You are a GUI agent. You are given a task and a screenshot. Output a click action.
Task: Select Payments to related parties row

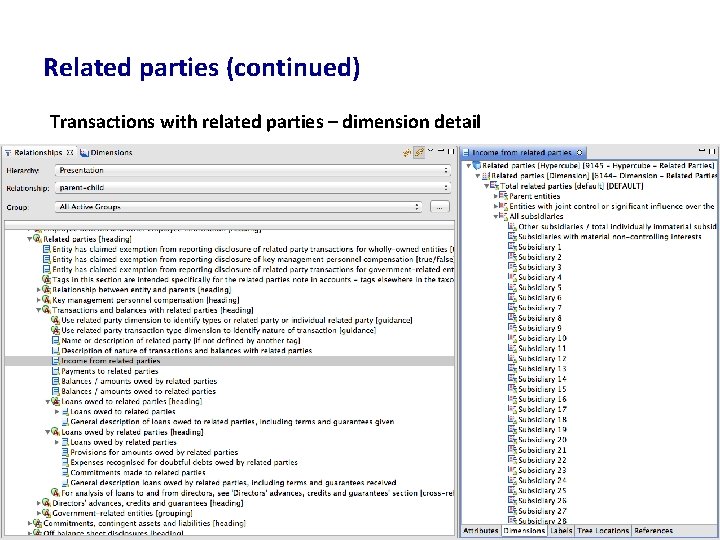tap(110, 371)
